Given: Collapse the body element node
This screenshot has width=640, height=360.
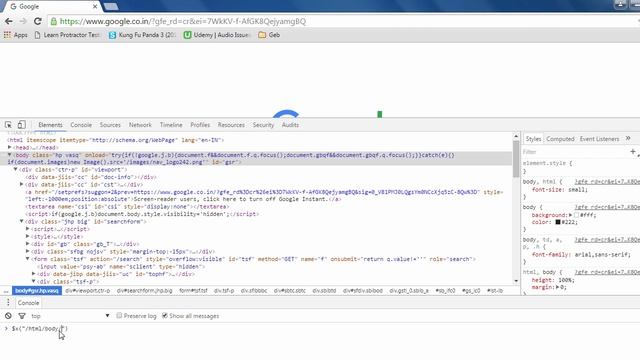Looking at the screenshot, I should tap(9, 155).
